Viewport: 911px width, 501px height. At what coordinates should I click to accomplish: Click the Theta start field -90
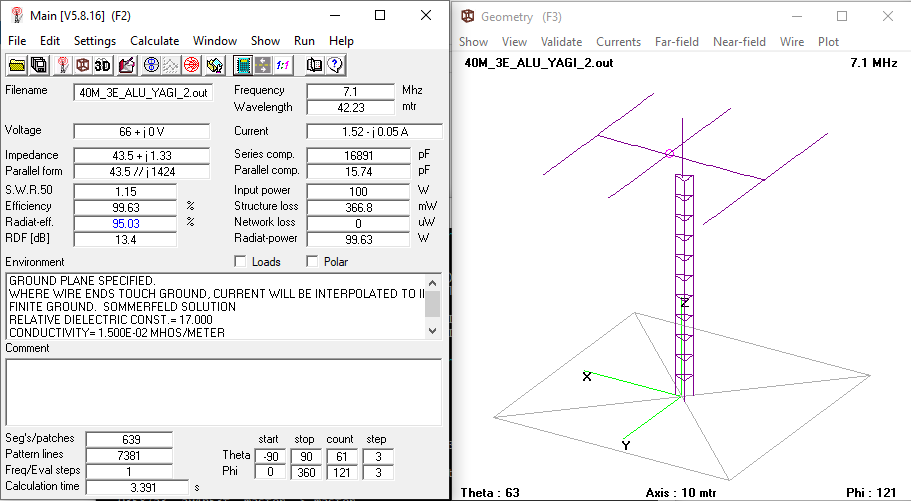(270, 457)
